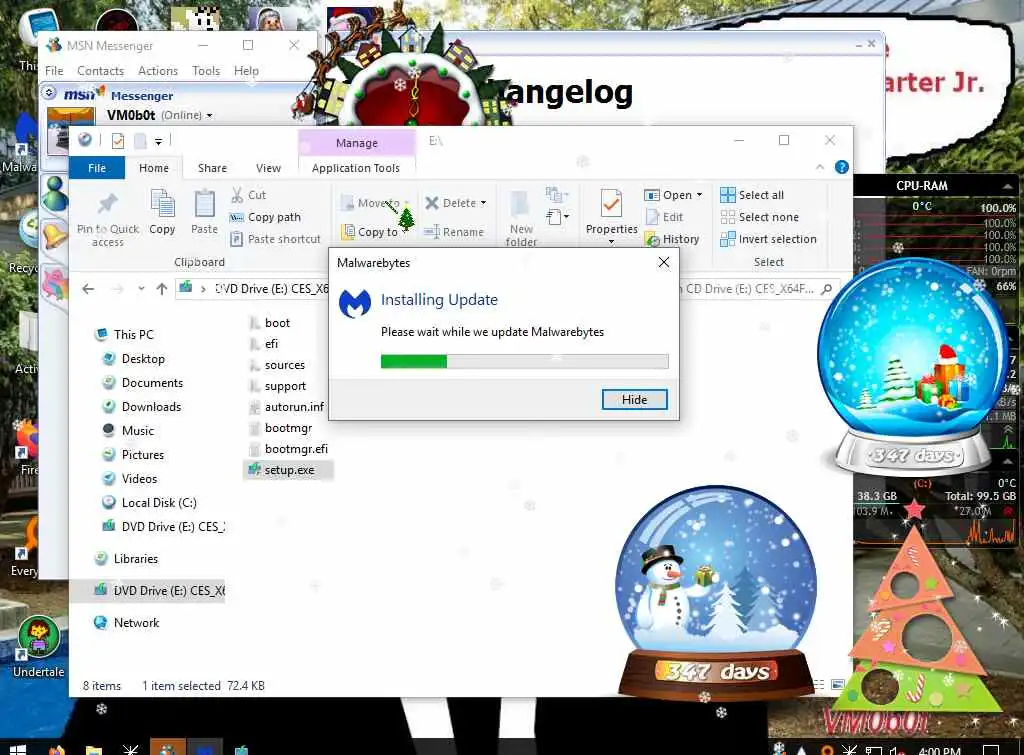Open the Open dropdown in ribbon

[673, 195]
